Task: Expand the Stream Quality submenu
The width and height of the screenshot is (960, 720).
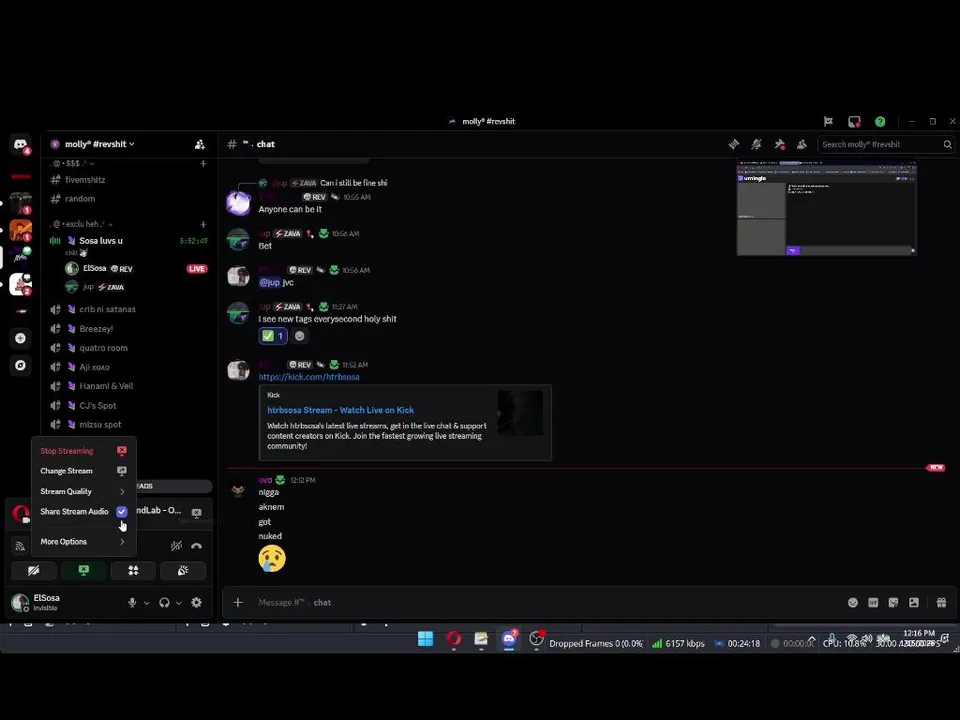Action: coord(83,492)
